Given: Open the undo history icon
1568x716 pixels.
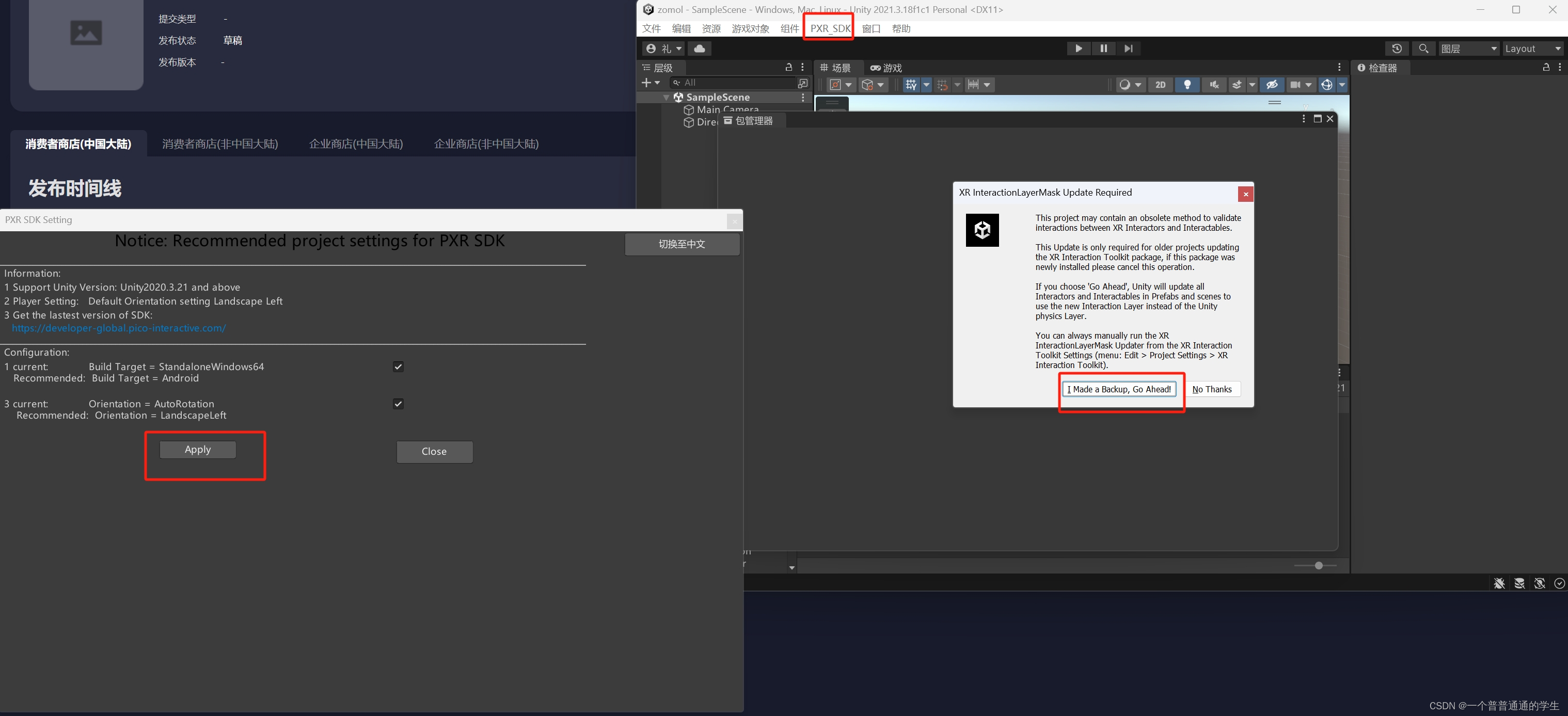Looking at the screenshot, I should [1397, 49].
